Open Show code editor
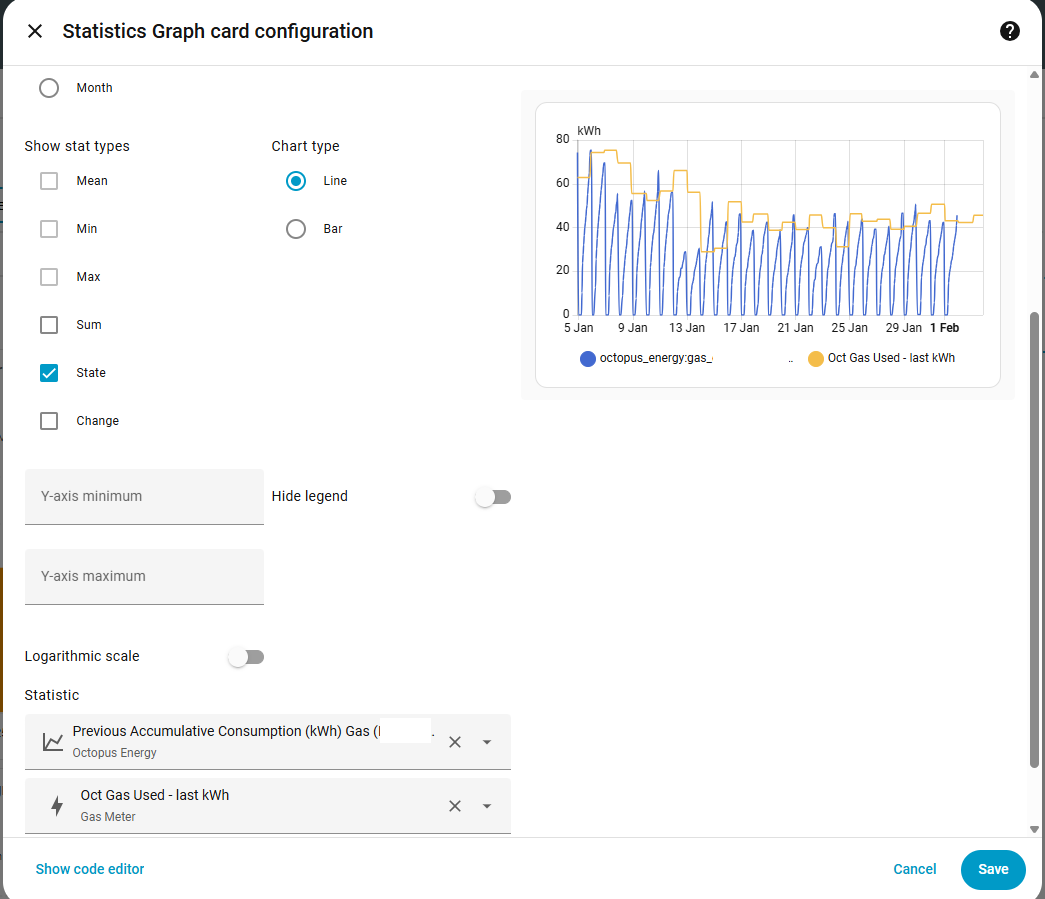The height and width of the screenshot is (899, 1045). tap(90, 869)
